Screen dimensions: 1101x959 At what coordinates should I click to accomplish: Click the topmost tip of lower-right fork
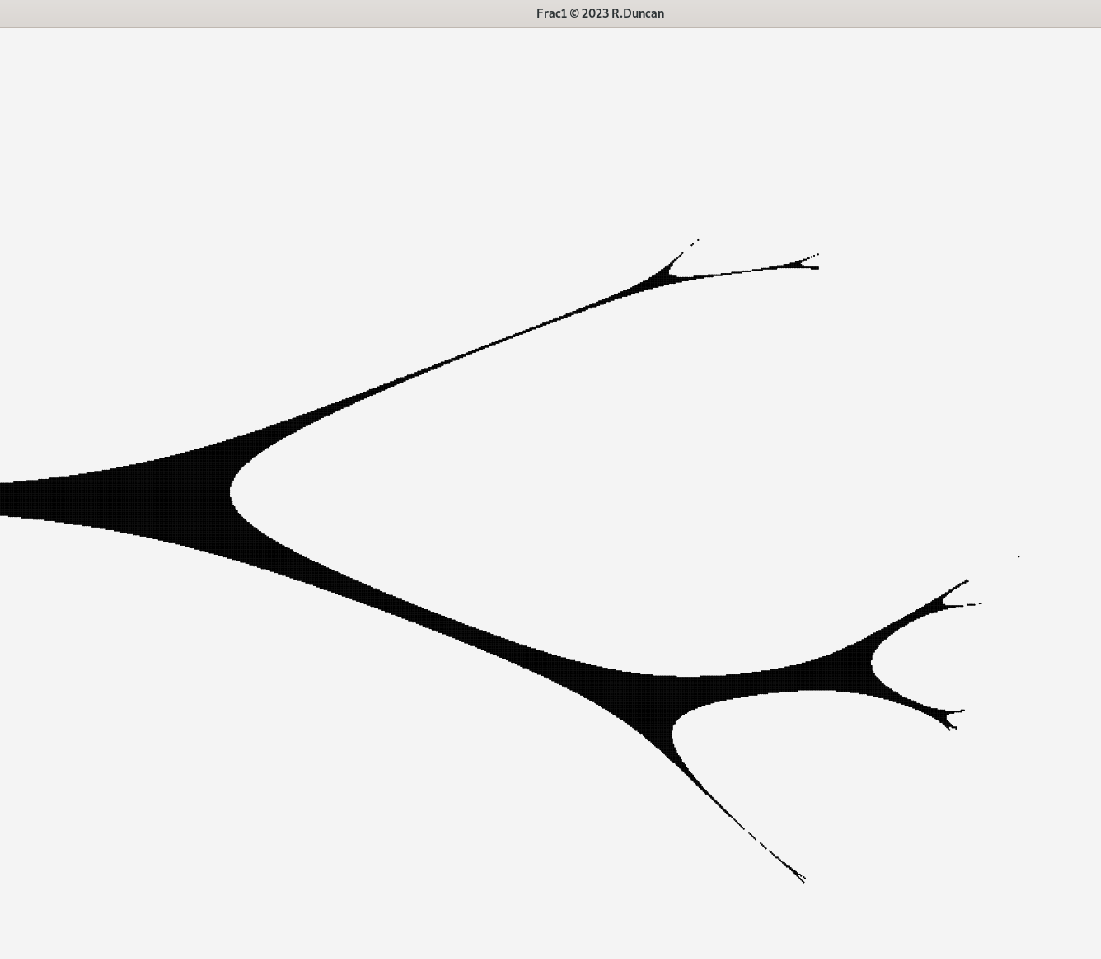pos(965,582)
